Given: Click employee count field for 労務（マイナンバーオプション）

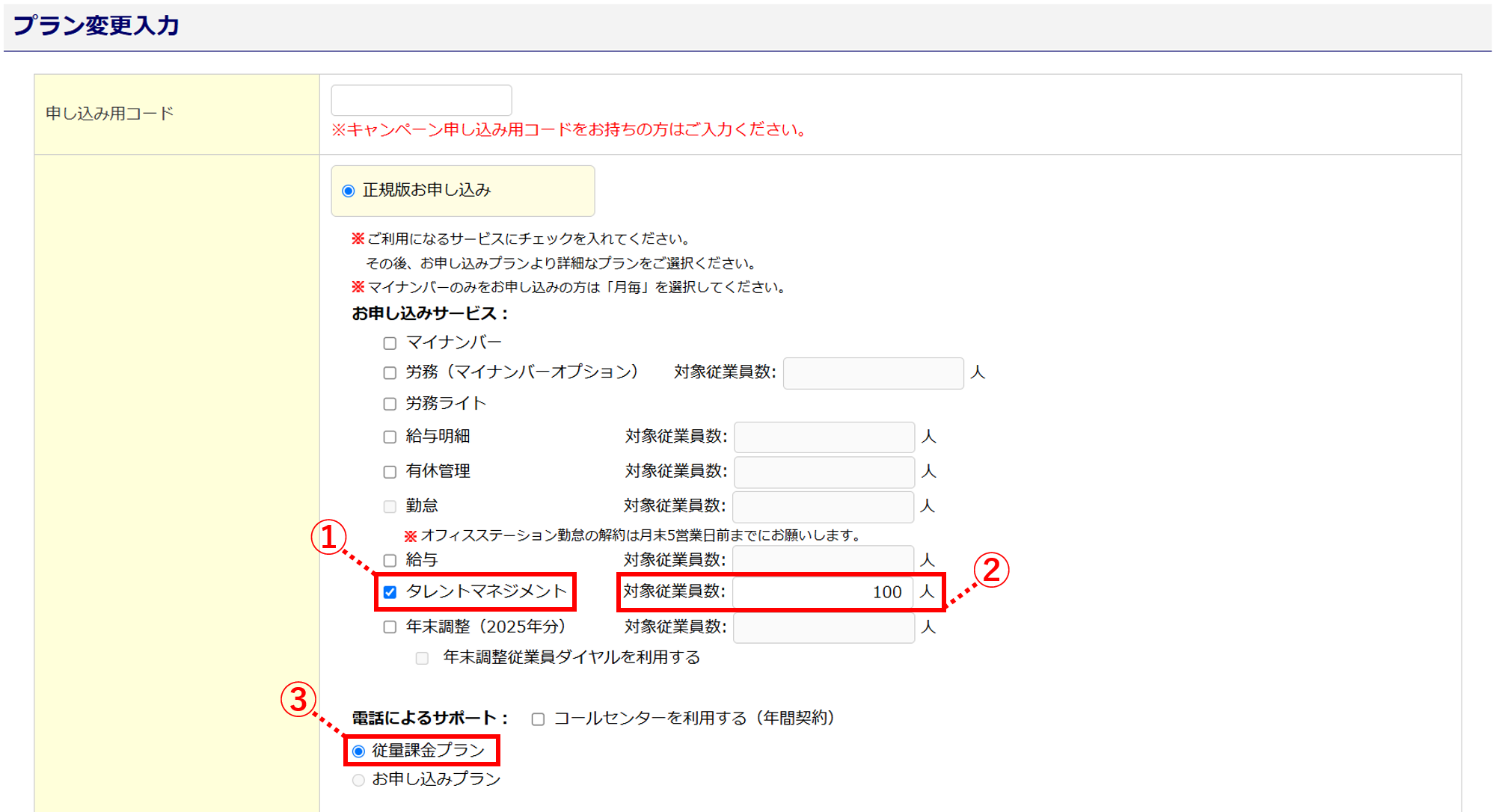Looking at the screenshot, I should (x=873, y=373).
